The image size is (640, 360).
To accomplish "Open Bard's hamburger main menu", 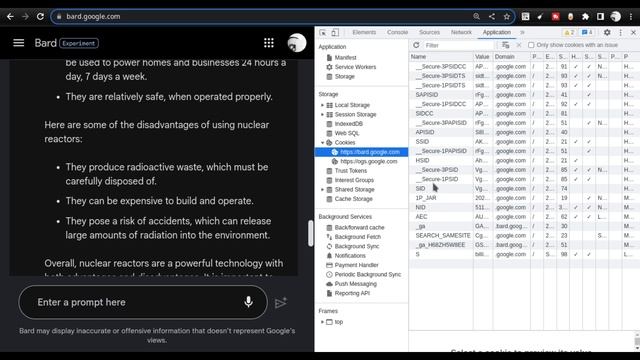I will 18,43.
